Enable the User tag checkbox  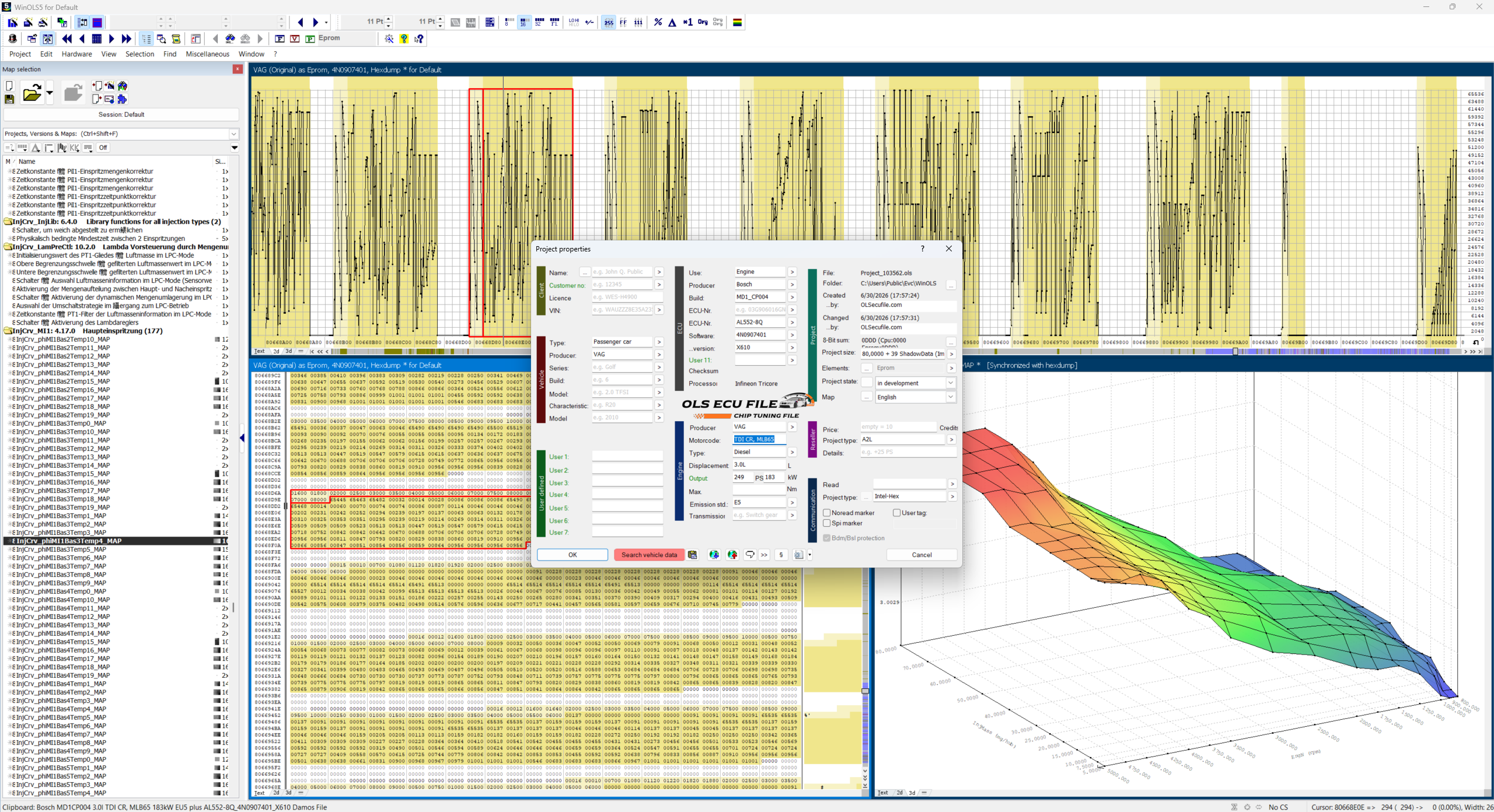coord(897,513)
